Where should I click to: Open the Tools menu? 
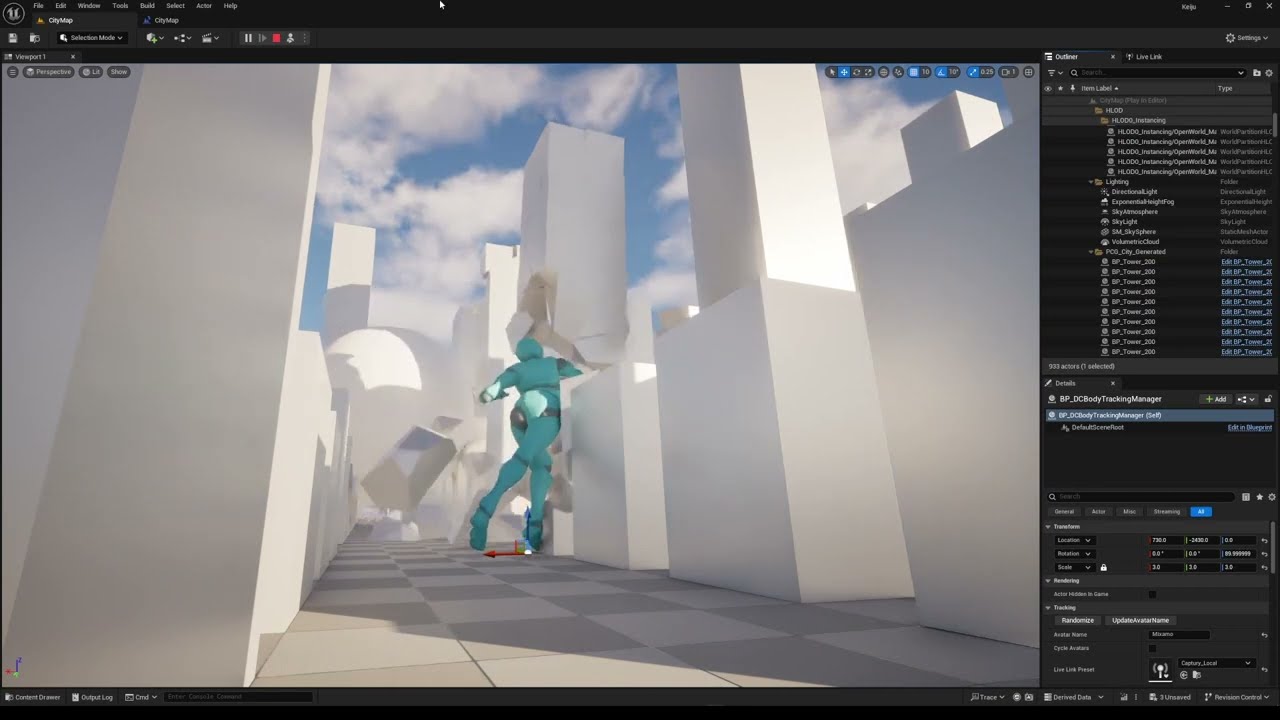point(120,6)
